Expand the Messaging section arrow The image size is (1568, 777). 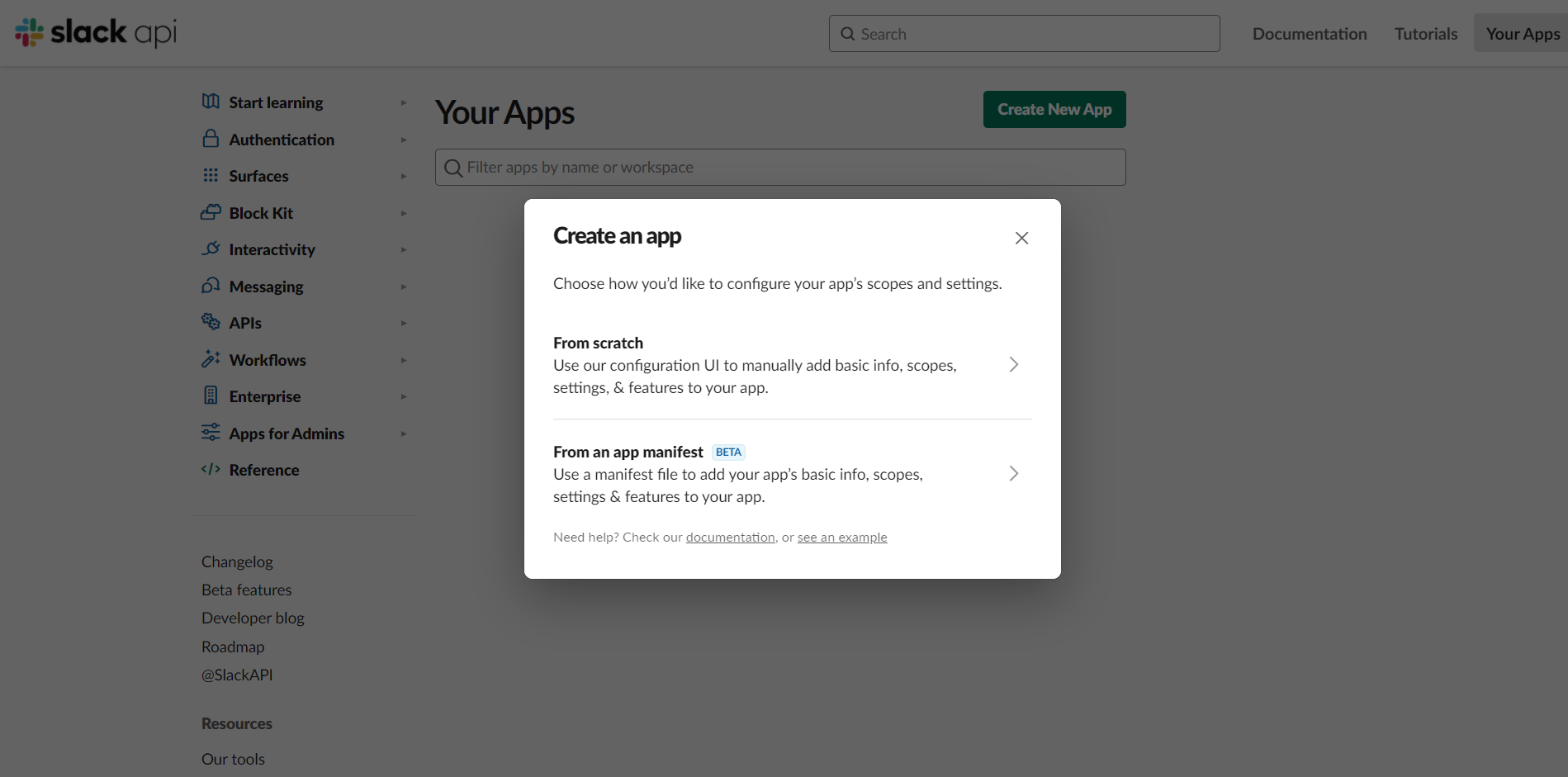(x=404, y=287)
